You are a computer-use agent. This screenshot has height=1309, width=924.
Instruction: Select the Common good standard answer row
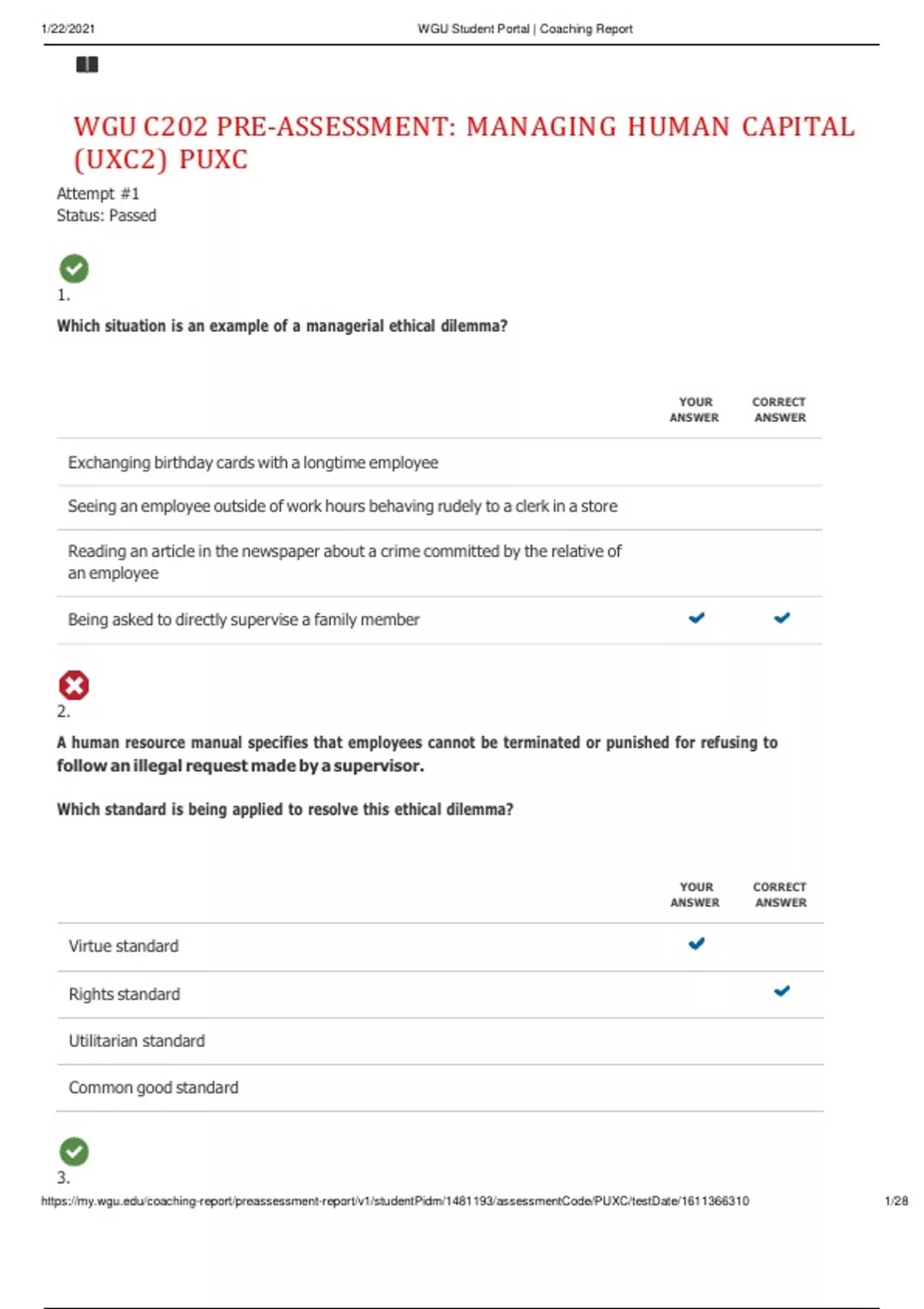coord(154,1087)
